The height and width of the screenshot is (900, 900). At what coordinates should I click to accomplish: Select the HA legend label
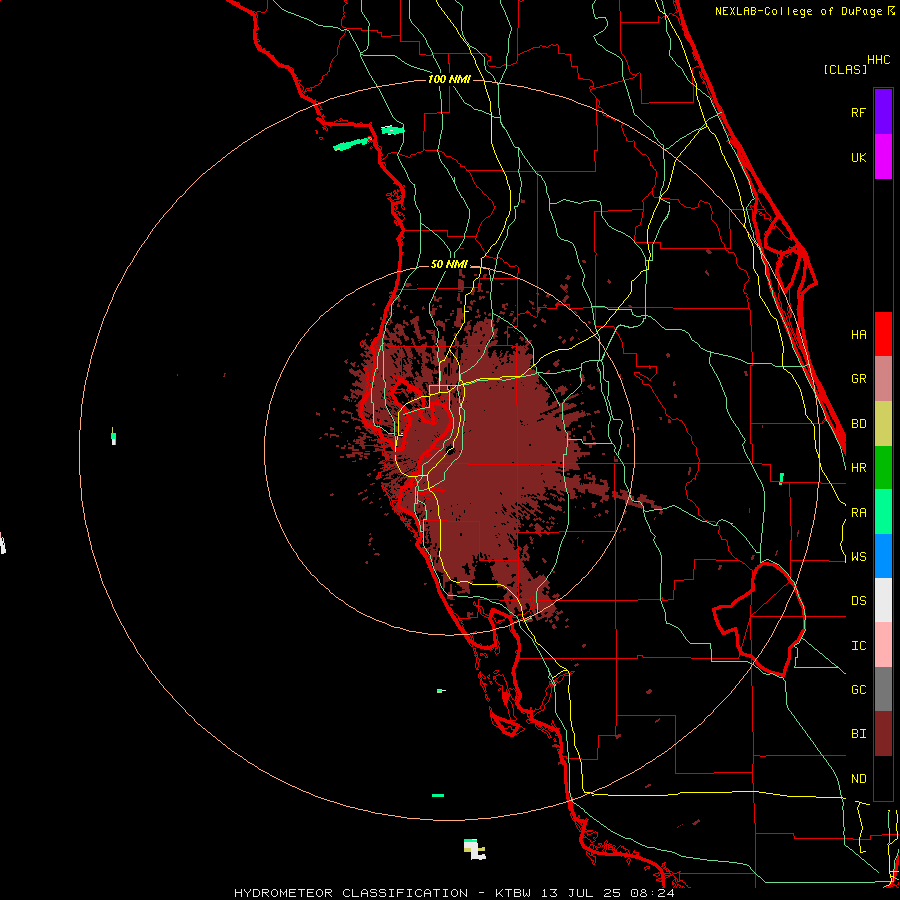click(859, 335)
